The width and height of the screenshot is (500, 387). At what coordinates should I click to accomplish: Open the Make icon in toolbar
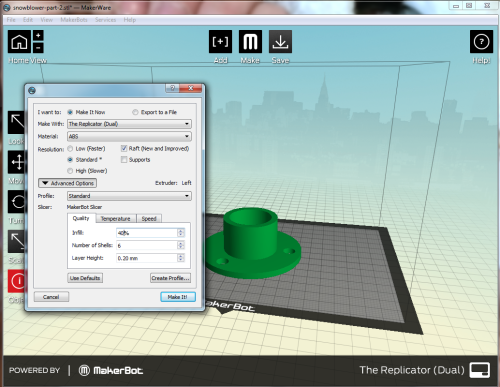coord(250,42)
